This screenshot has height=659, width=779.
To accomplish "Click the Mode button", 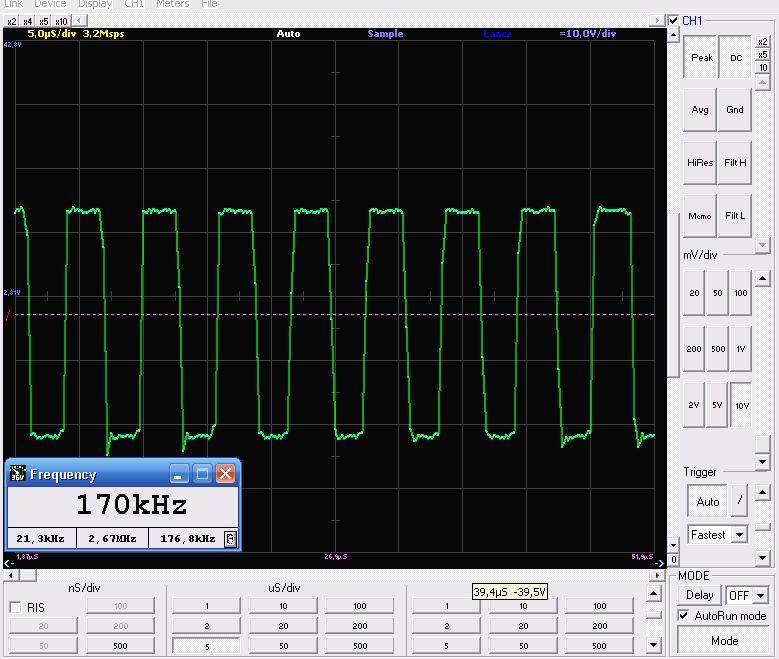I will click(724, 640).
